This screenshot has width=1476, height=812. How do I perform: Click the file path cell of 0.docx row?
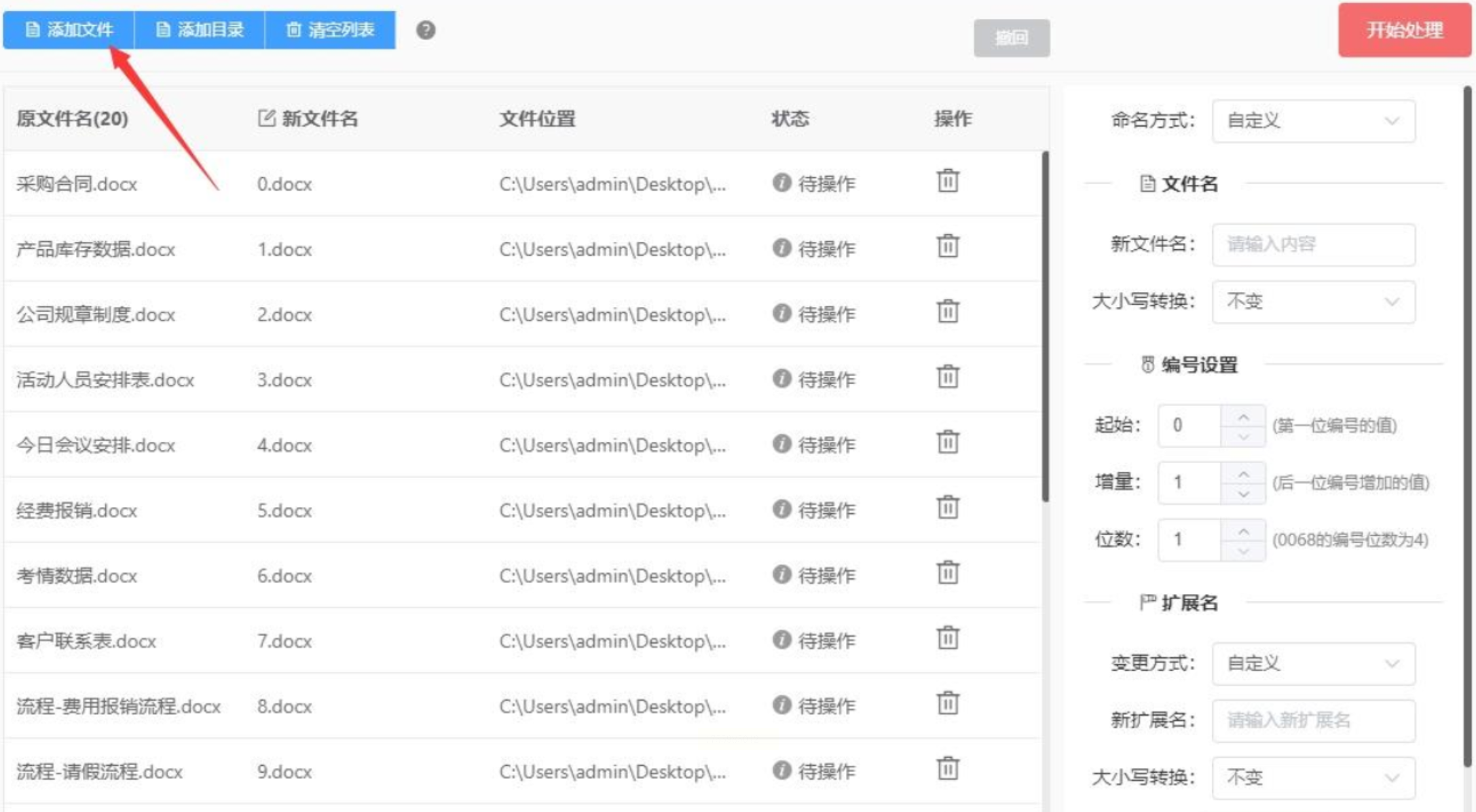[612, 184]
